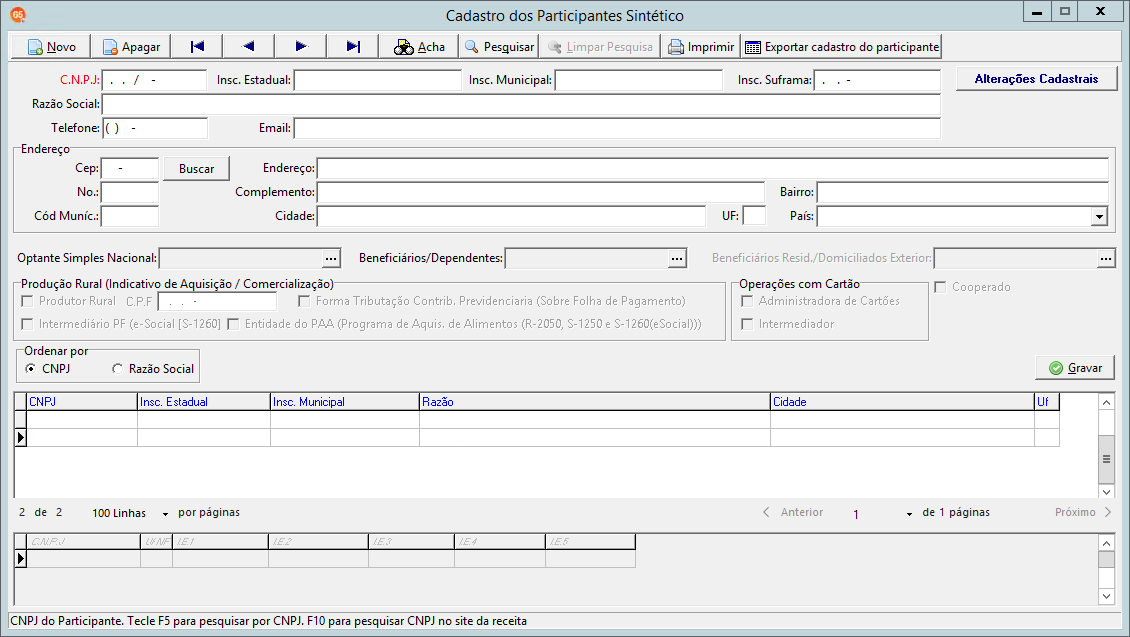Image resolution: width=1130 pixels, height=637 pixels.
Task: Export participant cadastro to spreadsheet
Action: pyautogui.click(x=841, y=47)
